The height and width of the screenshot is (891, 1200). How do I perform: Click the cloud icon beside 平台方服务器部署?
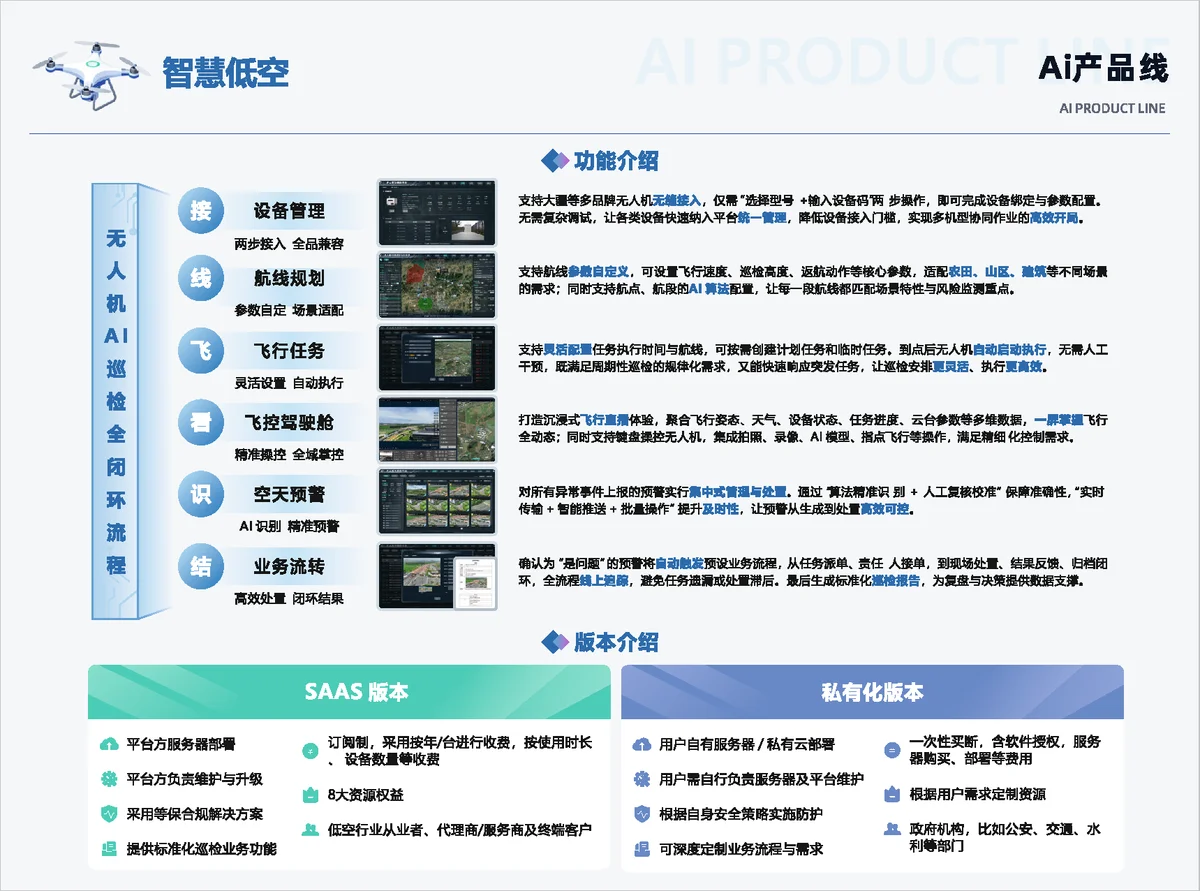(x=109, y=745)
